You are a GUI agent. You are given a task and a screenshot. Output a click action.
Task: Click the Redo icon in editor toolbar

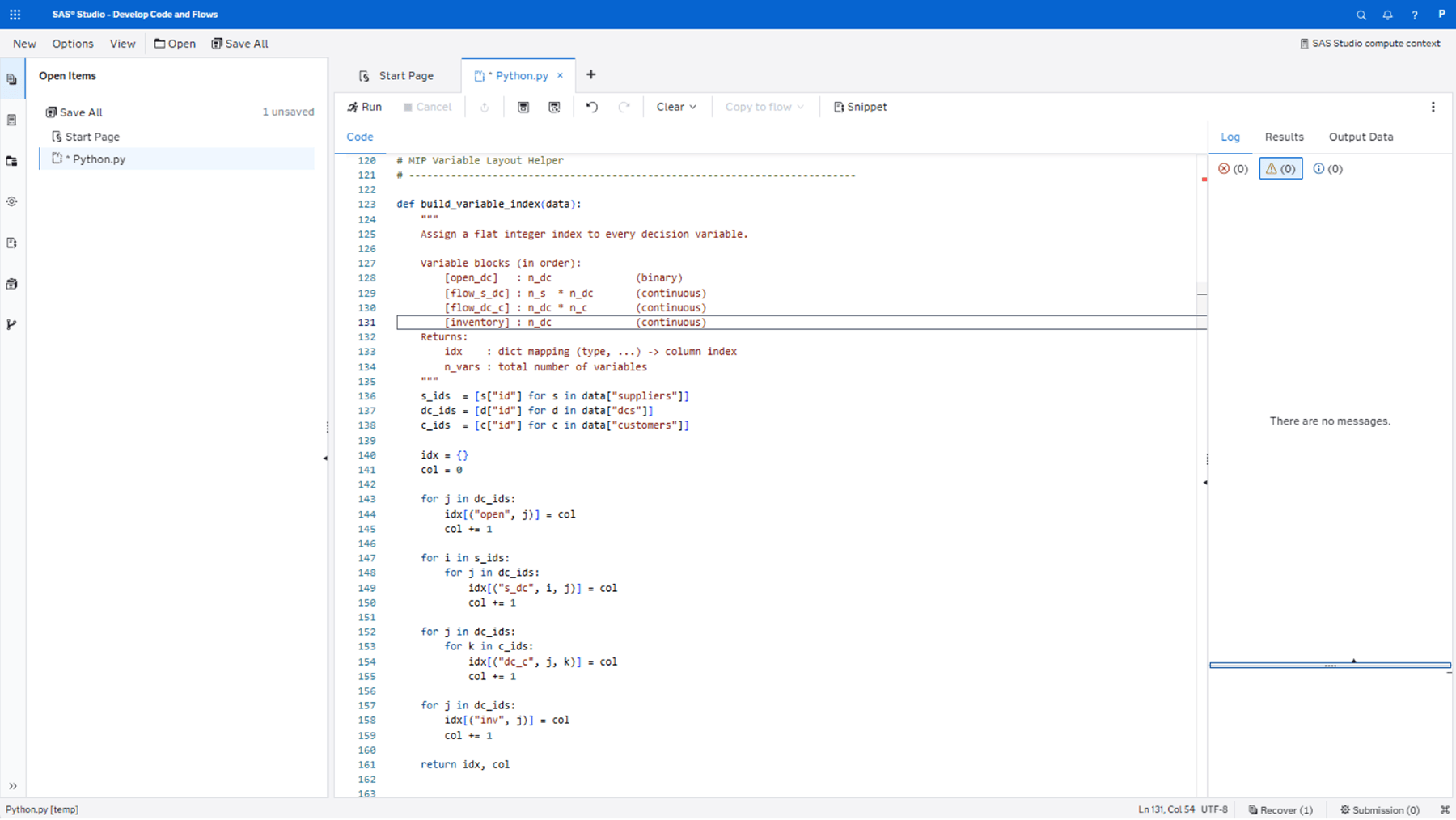pos(624,106)
